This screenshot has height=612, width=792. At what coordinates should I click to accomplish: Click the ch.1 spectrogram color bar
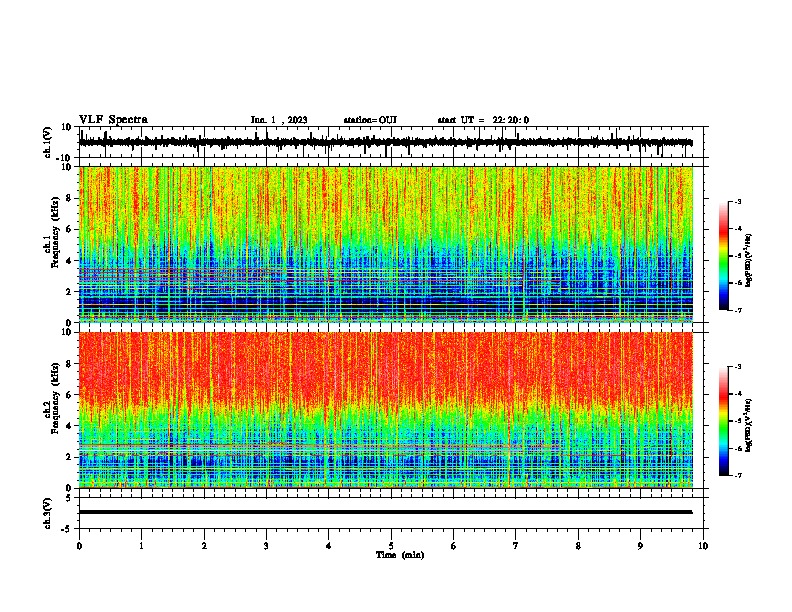click(x=723, y=256)
